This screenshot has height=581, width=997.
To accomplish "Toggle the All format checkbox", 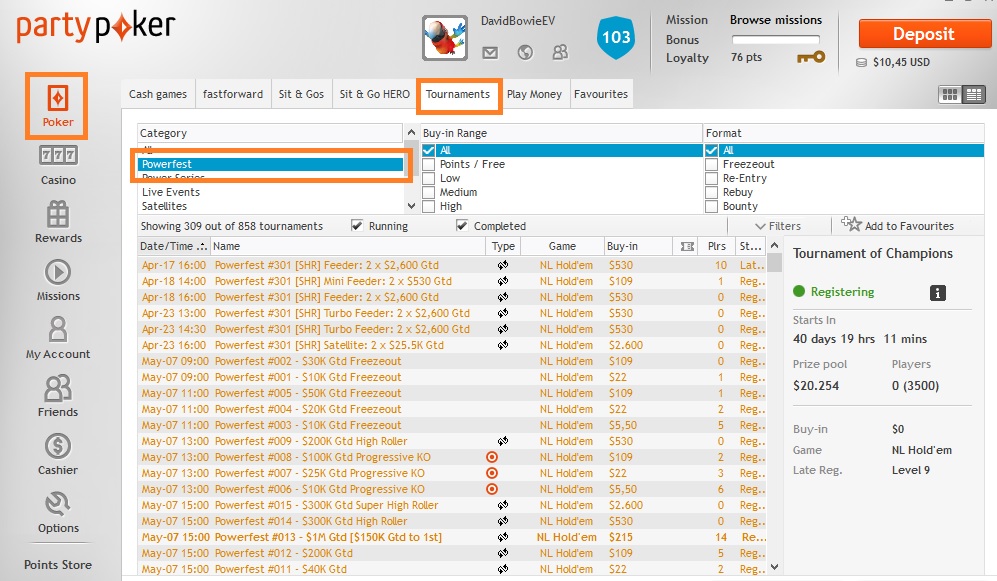I will coord(712,150).
